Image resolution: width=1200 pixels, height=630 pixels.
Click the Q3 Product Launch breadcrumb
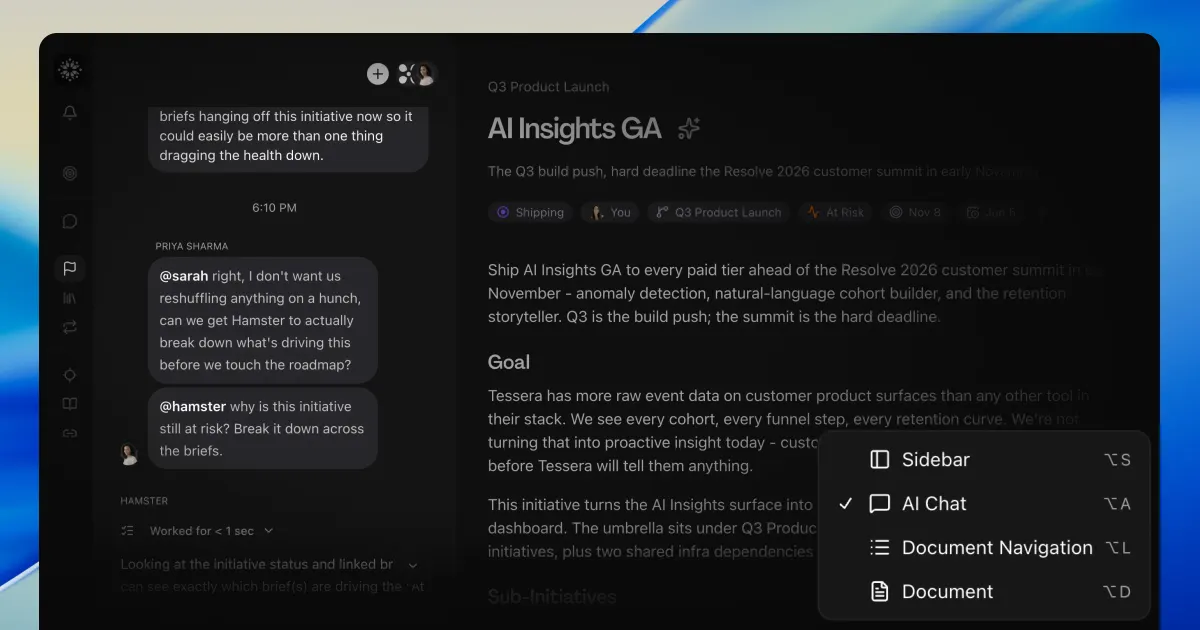click(x=548, y=87)
